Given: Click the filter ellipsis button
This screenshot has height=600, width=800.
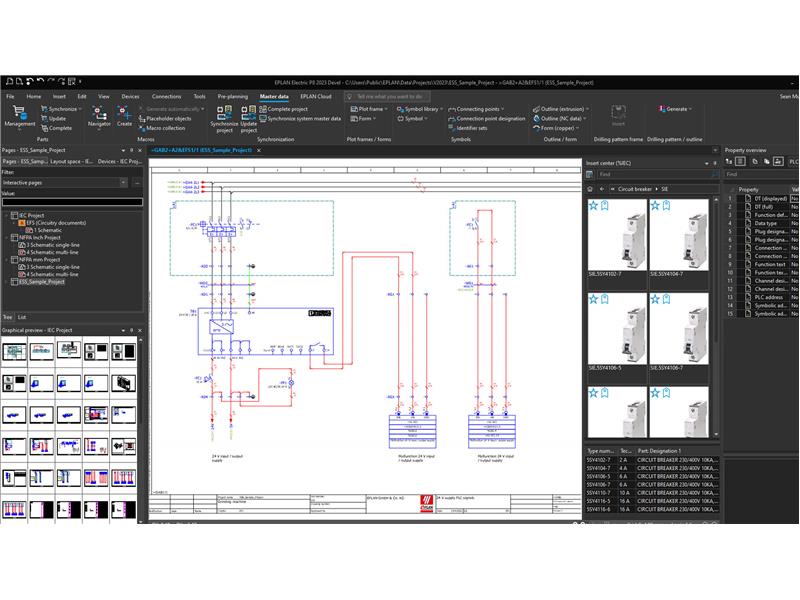Looking at the screenshot, I should [137, 183].
